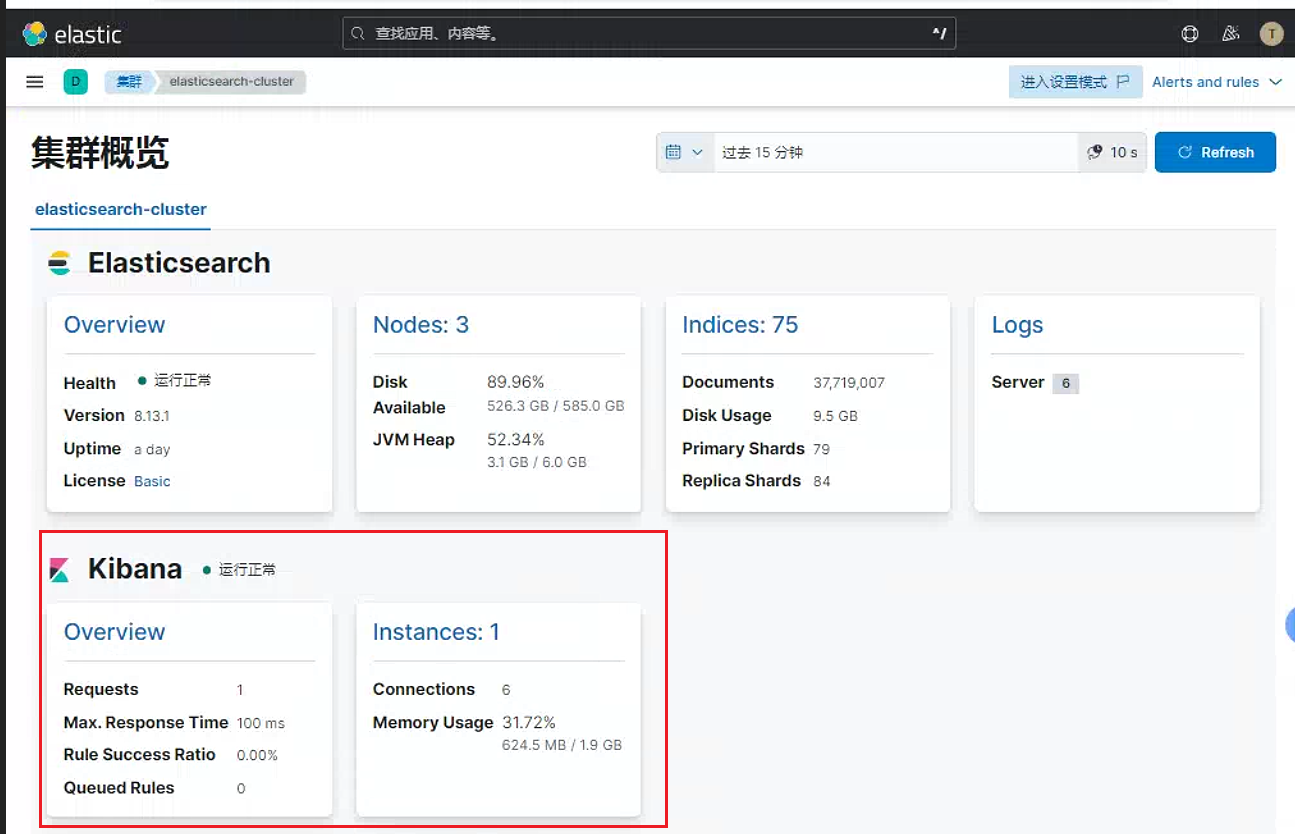Click the 进入设置模式 button
Viewport: 1295px width, 834px height.
pyautogui.click(x=1075, y=82)
